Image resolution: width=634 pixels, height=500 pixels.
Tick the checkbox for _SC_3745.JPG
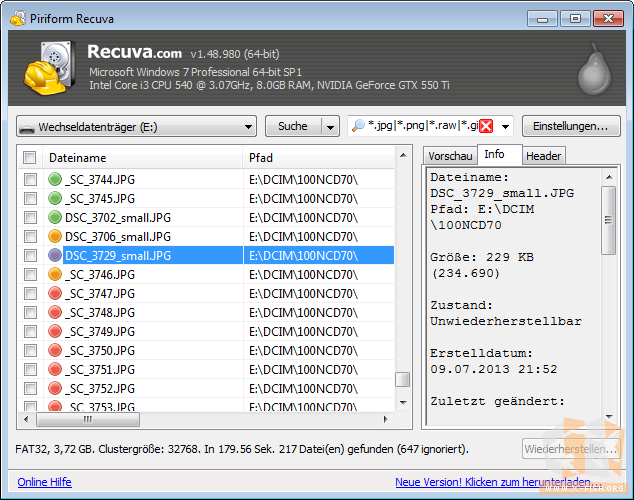(30, 199)
